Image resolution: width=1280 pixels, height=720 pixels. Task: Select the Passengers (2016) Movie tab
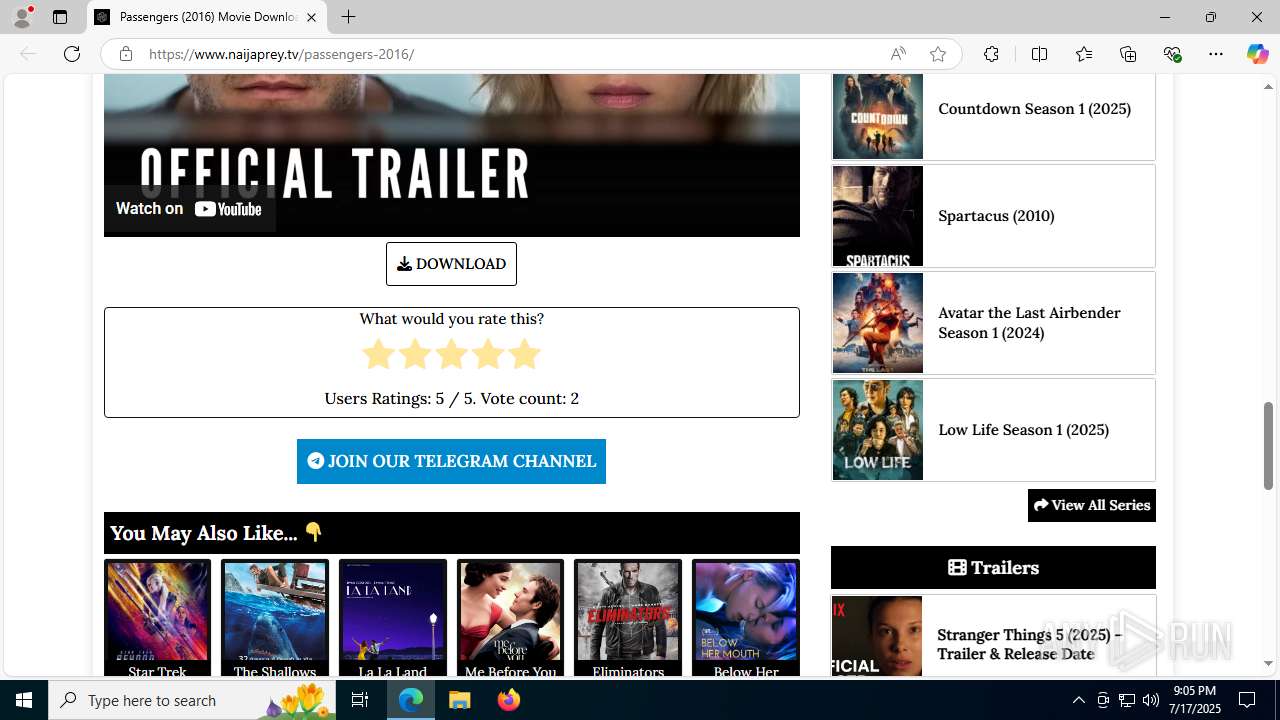point(208,17)
